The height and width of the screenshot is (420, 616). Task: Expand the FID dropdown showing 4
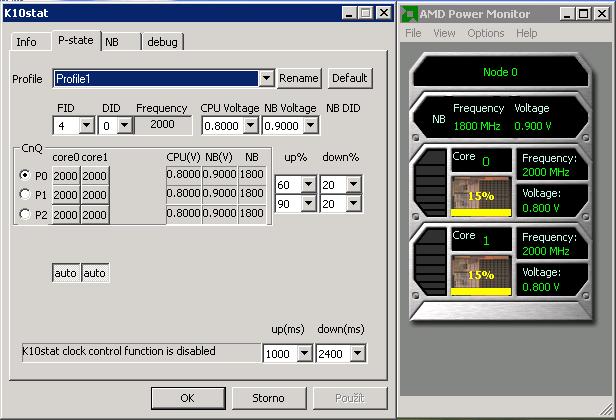(86, 126)
